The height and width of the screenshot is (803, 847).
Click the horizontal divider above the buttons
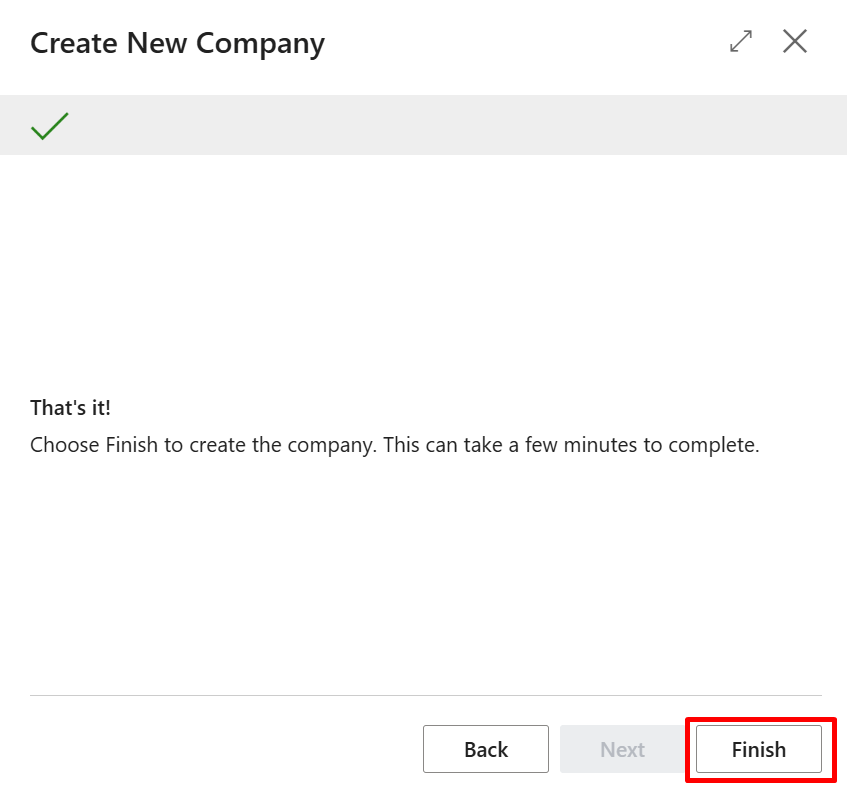click(425, 695)
